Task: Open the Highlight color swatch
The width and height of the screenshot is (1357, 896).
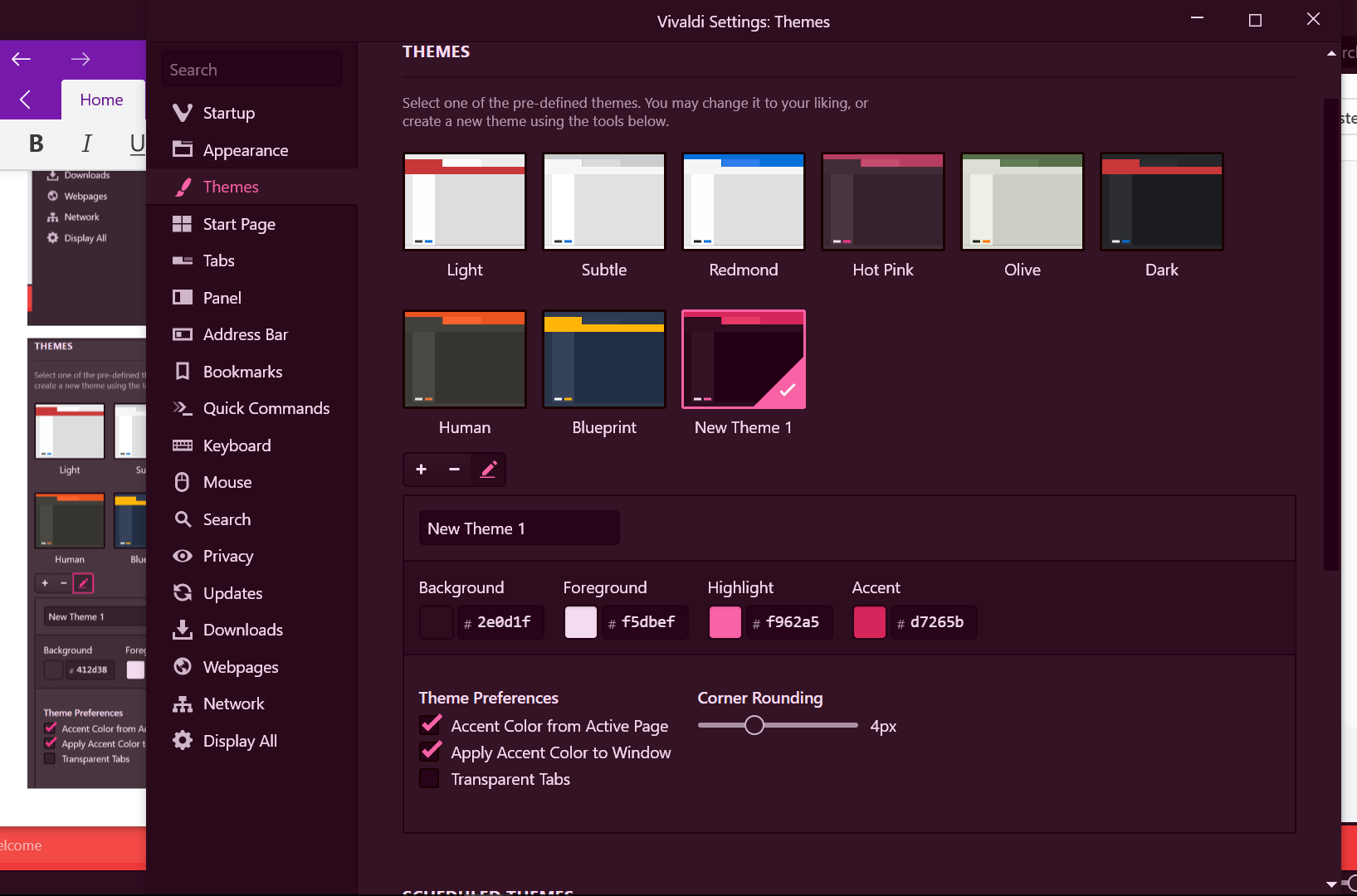Action: click(725, 622)
